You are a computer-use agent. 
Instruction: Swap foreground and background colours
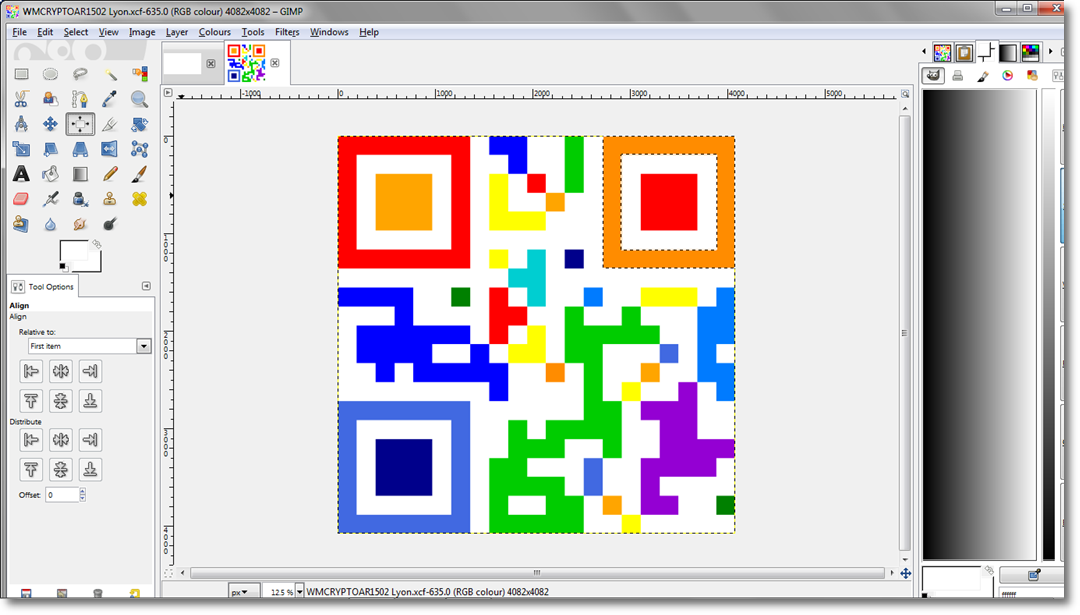(97, 244)
